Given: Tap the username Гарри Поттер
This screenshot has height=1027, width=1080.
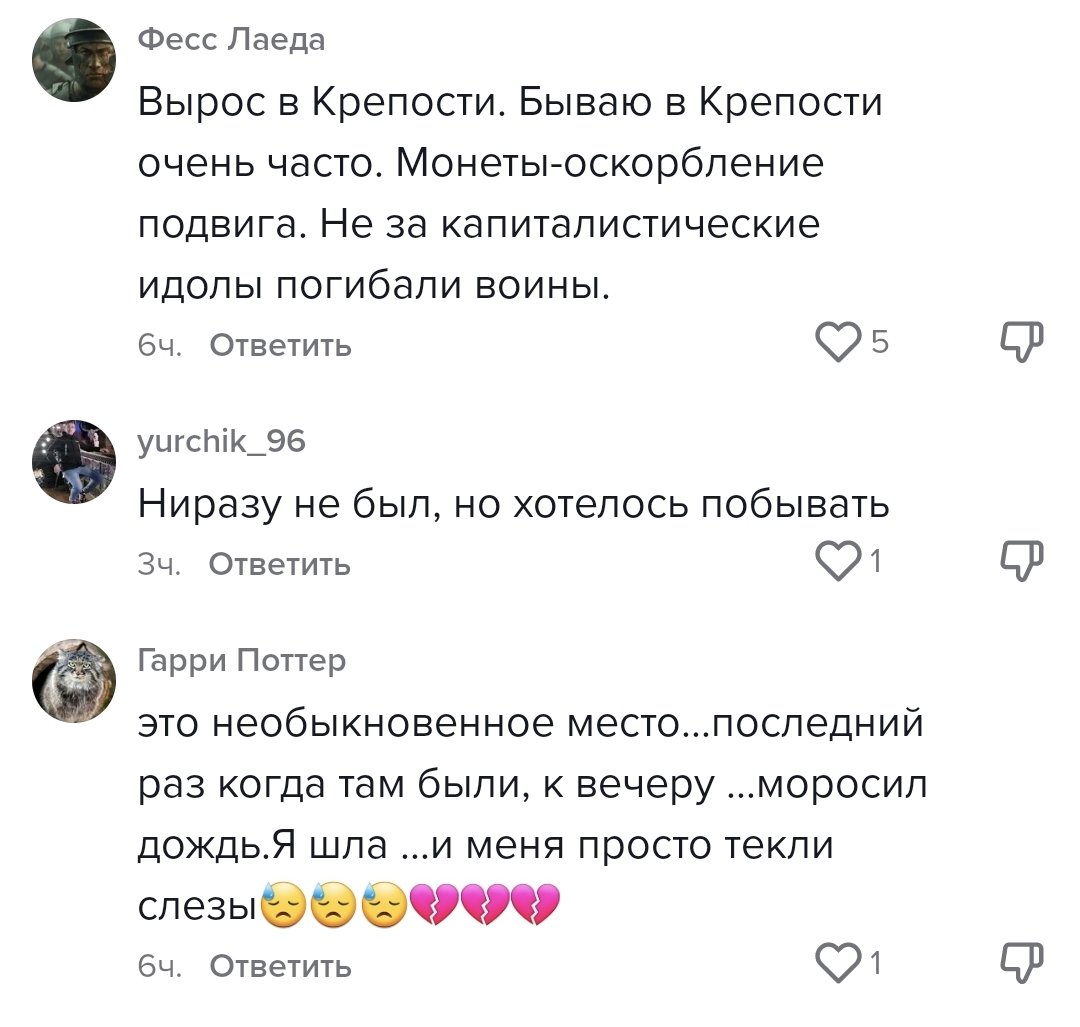Looking at the screenshot, I should (x=241, y=660).
